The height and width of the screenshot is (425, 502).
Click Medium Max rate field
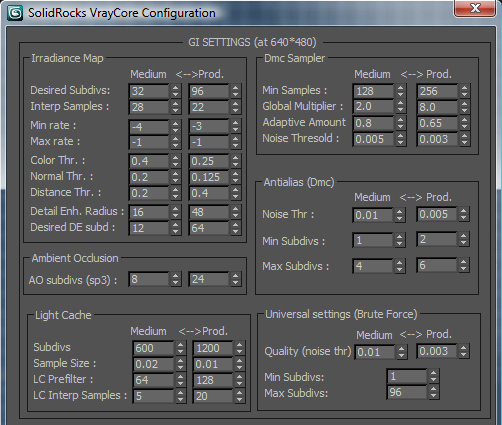click(149, 142)
